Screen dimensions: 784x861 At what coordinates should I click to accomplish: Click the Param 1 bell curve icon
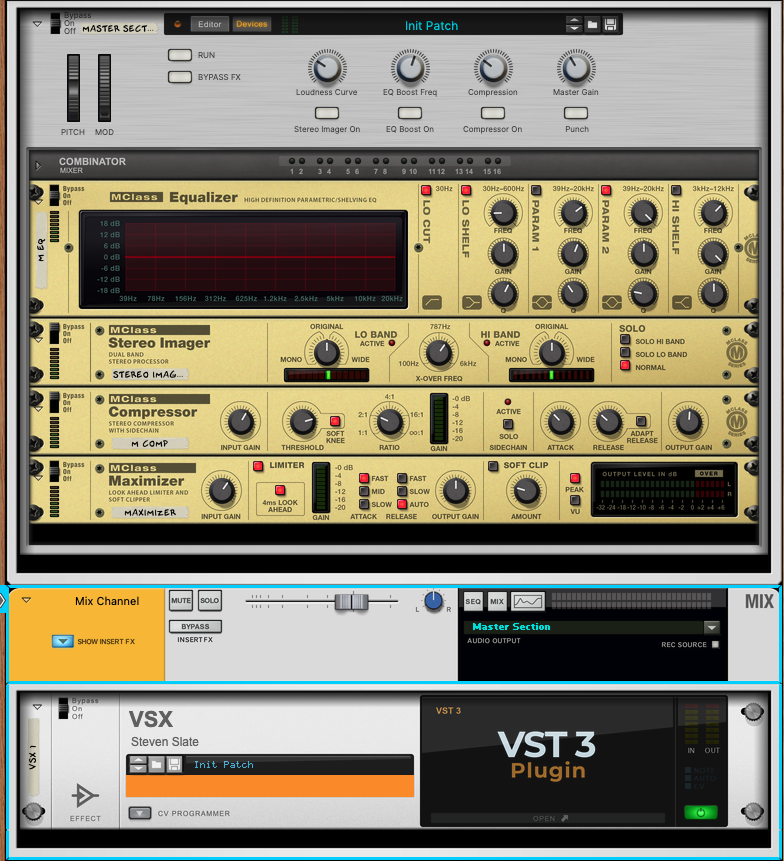pos(542,303)
